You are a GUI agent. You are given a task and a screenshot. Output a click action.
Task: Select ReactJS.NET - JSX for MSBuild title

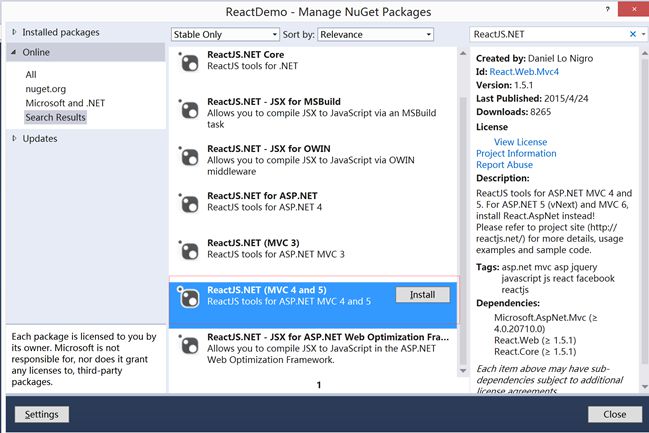coord(274,102)
